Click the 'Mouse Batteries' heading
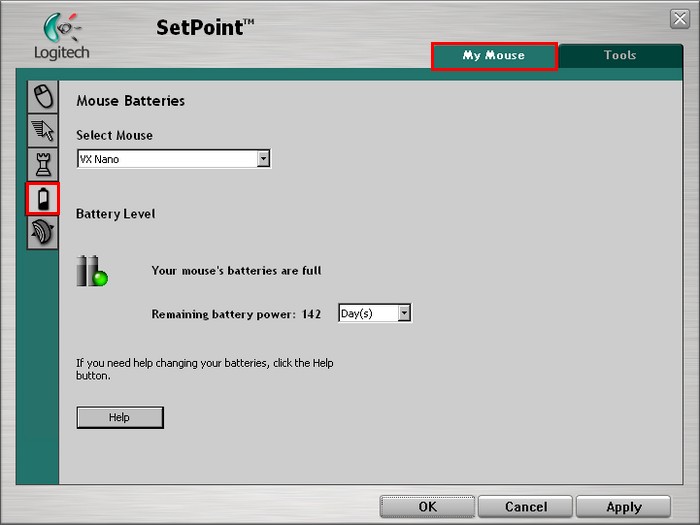 click(130, 101)
